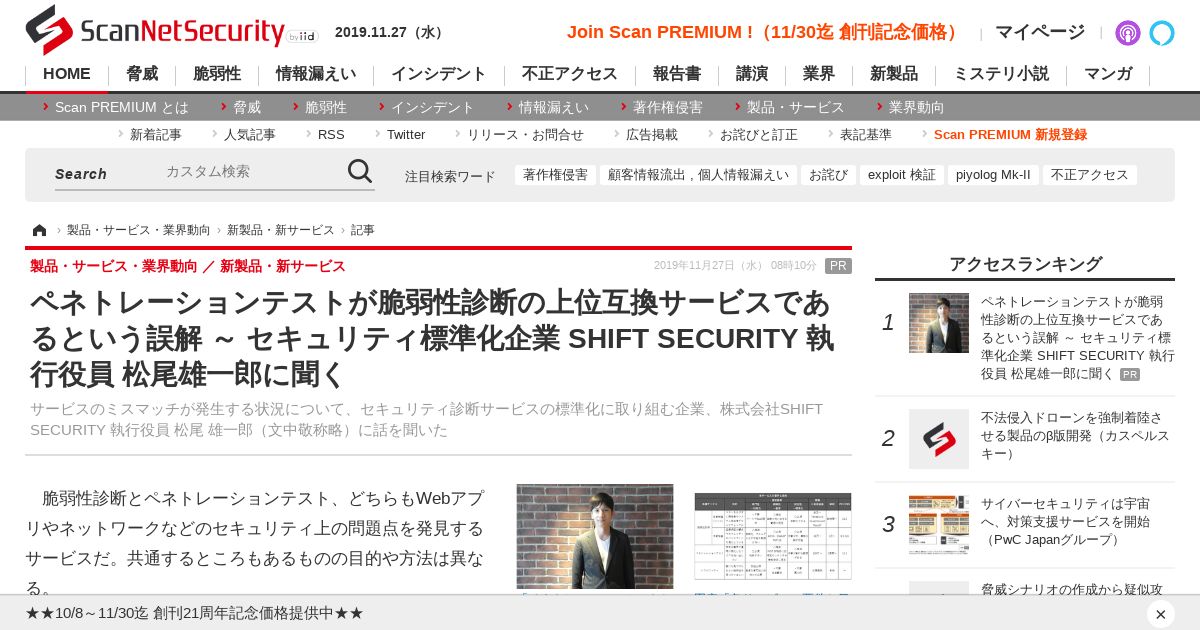1200x630 pixels.
Task: Select the 不正アクセス navigation tab
Action: click(570, 74)
